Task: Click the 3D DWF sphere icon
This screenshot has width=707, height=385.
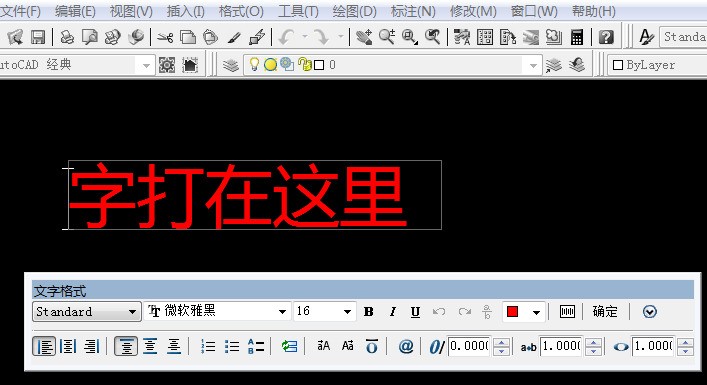Action: pos(136,37)
